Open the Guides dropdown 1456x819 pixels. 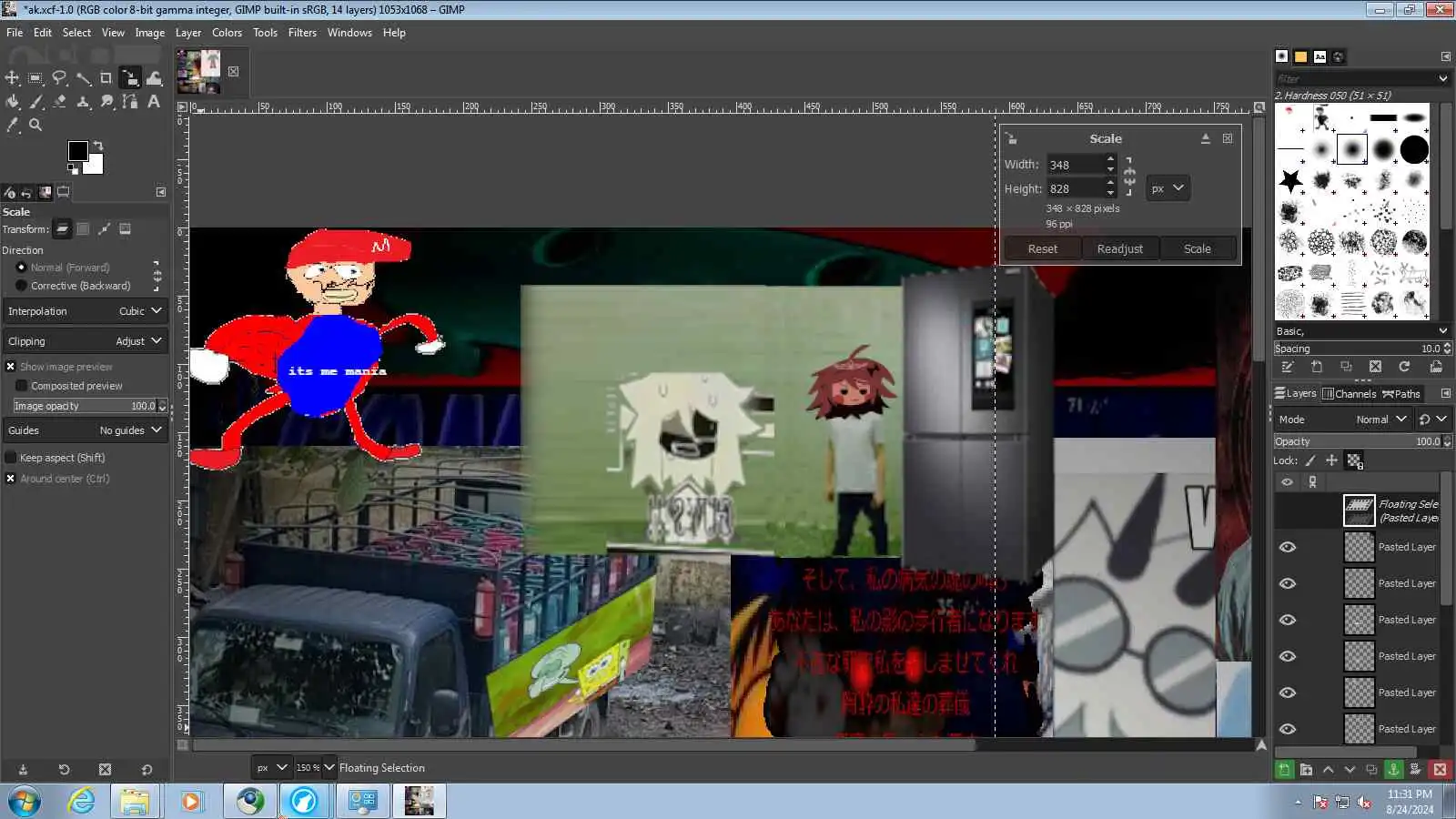pyautogui.click(x=86, y=430)
